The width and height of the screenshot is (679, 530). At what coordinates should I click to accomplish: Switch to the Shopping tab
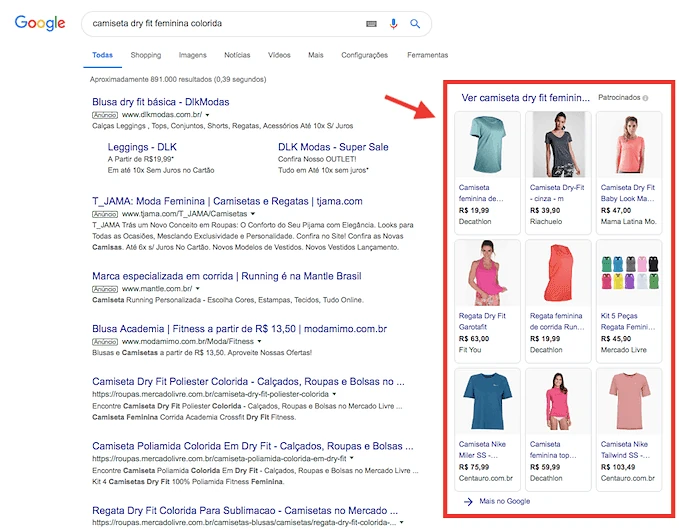(x=146, y=55)
